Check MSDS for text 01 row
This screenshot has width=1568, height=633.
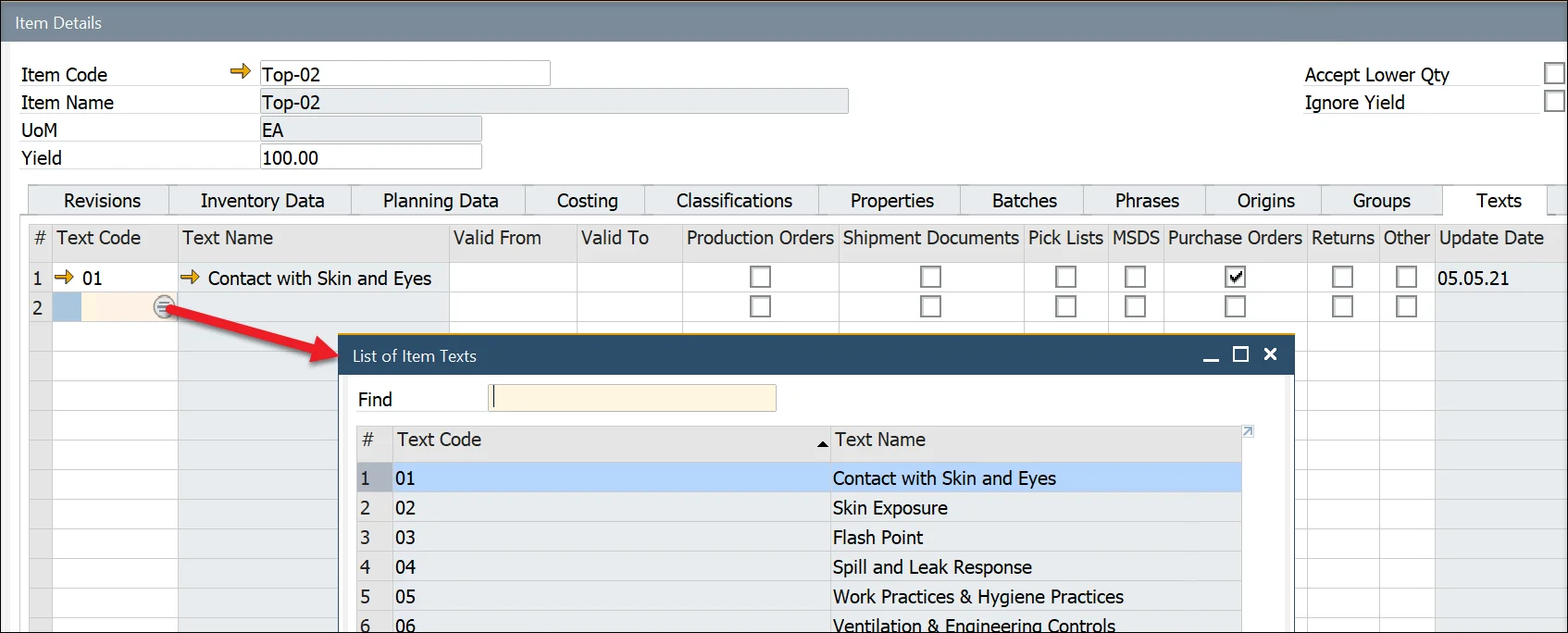[1135, 277]
